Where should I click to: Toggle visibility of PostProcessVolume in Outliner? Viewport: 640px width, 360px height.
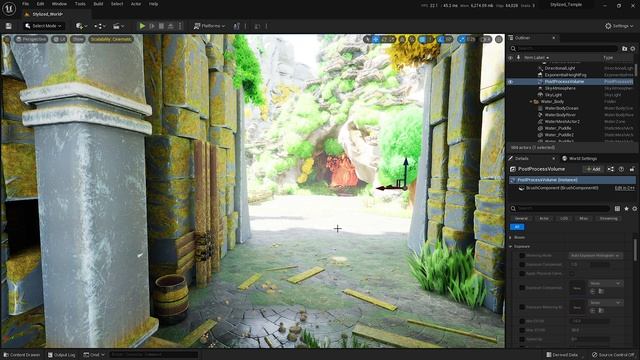tap(511, 82)
